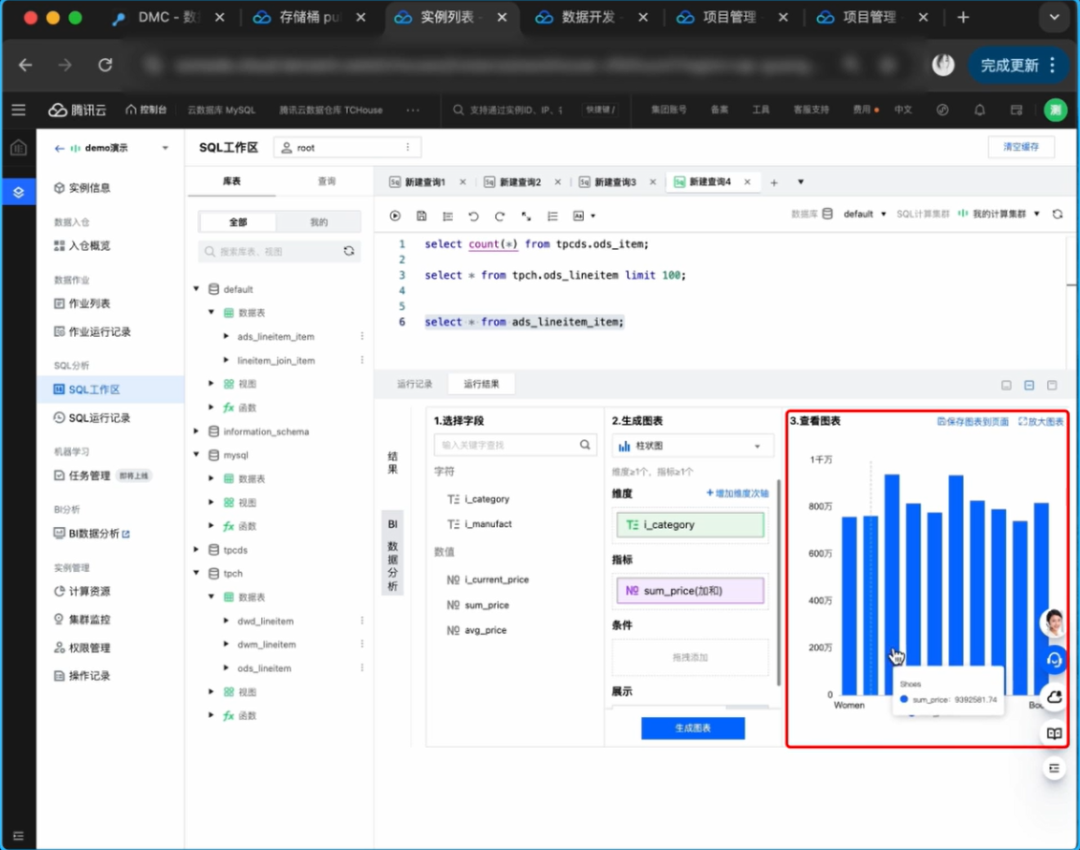The width and height of the screenshot is (1080, 850).
Task: Add a new query tab with plus icon
Action: (x=773, y=182)
